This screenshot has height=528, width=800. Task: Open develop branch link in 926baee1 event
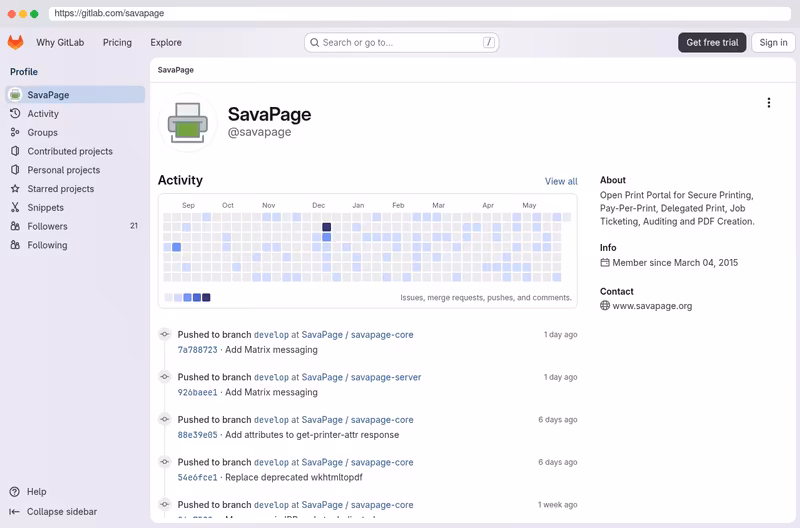pos(271,377)
